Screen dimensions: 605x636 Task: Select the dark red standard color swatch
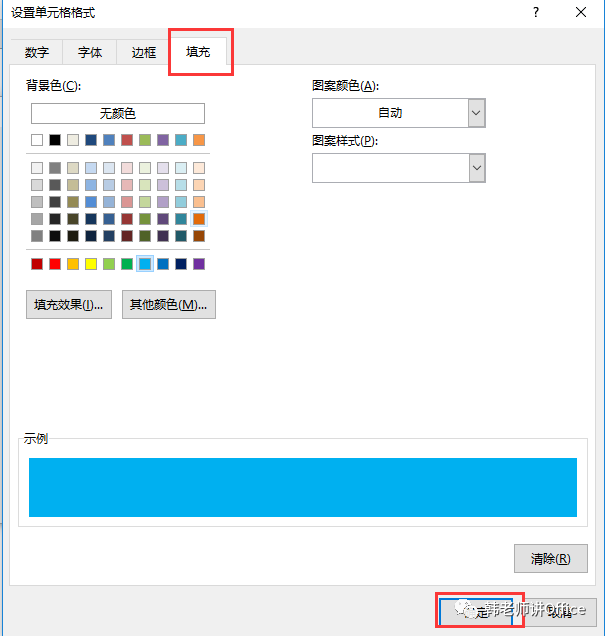coord(37,264)
